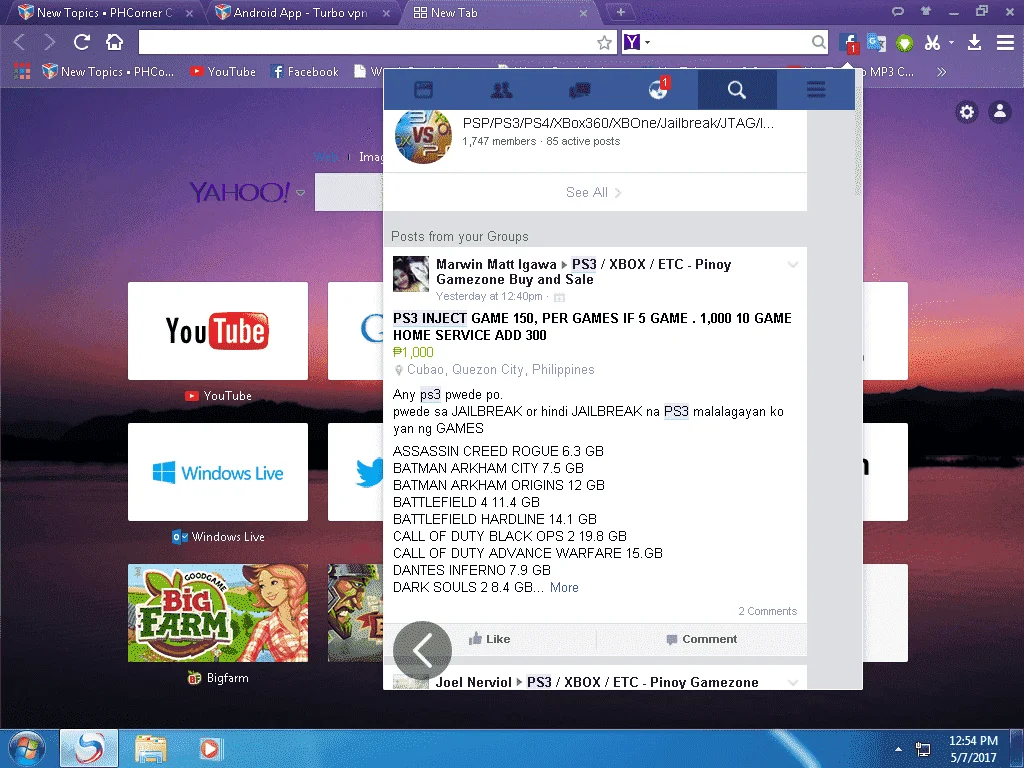
Task: Expand options for Marwin Matt Igawa post
Action: 793,264
